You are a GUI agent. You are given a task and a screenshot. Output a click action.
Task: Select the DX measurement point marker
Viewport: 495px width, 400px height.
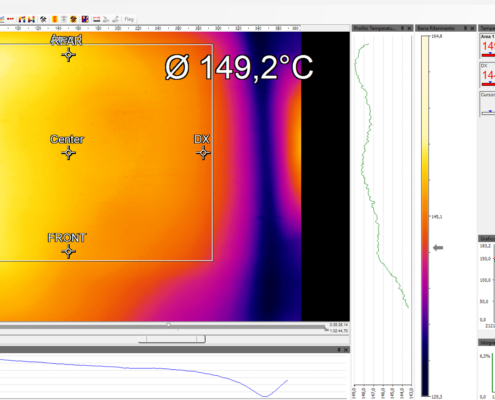(x=203, y=153)
